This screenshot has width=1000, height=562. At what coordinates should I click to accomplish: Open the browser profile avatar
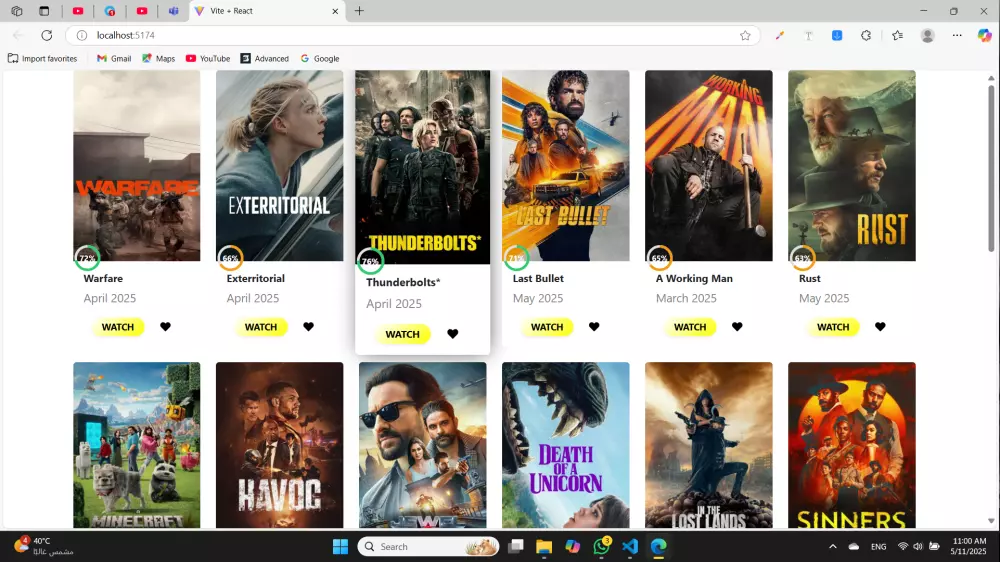928,35
